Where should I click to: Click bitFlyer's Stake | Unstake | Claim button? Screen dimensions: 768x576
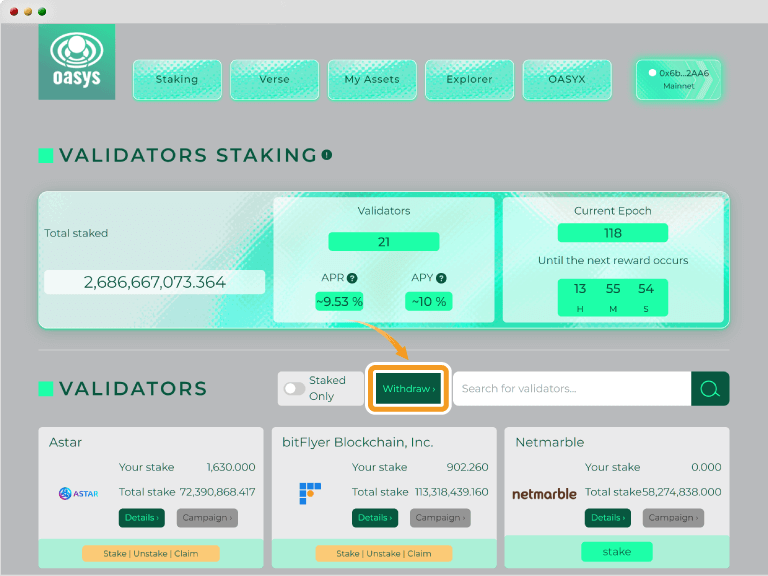(x=384, y=553)
